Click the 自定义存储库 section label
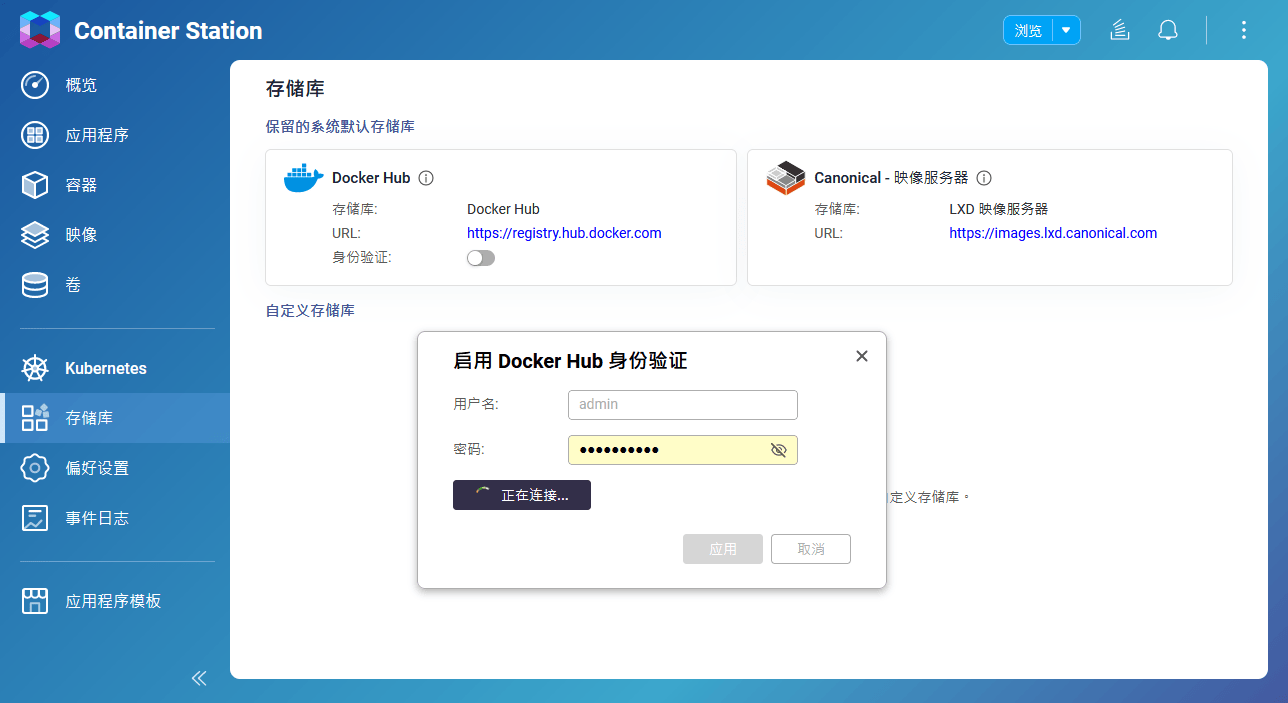1288x703 pixels. pyautogui.click(x=310, y=310)
